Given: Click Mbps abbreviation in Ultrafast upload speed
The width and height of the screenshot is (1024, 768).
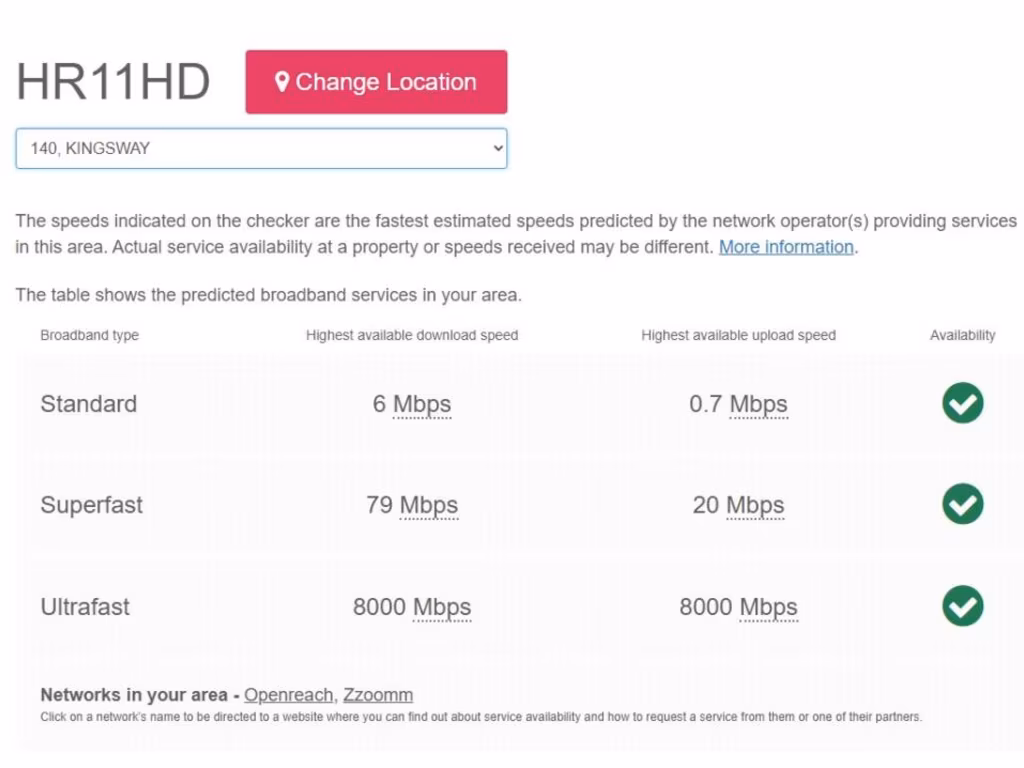Looking at the screenshot, I should point(768,607).
